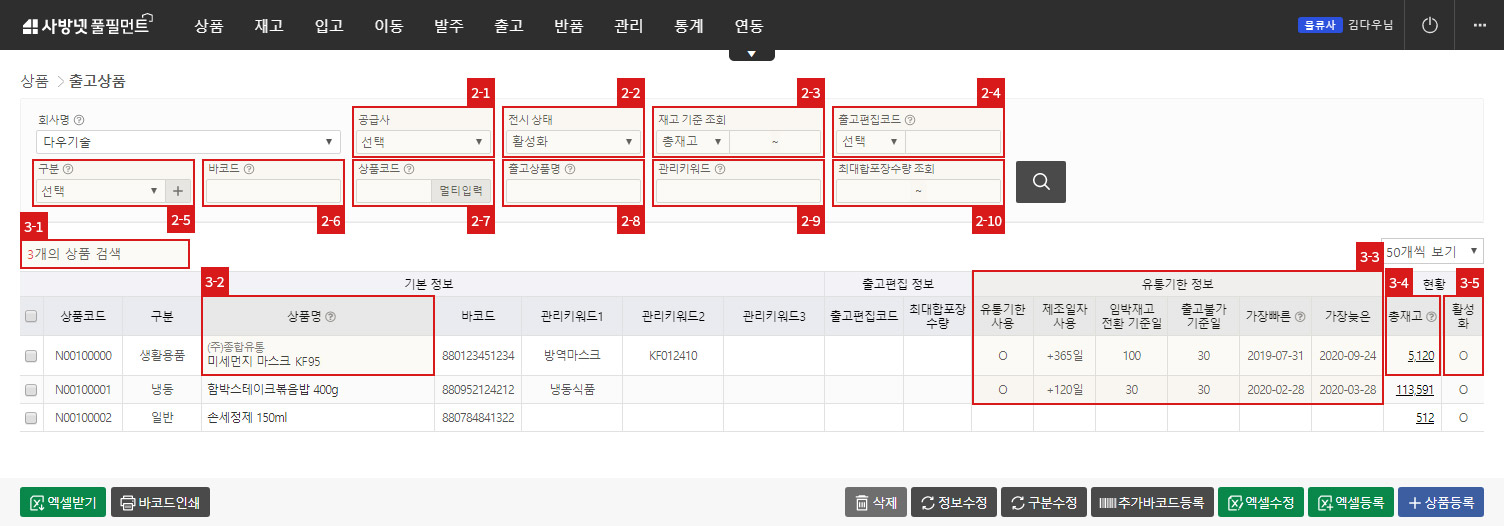Click help icon next to 회사명
This screenshot has height=526, width=1504.
(x=78, y=119)
